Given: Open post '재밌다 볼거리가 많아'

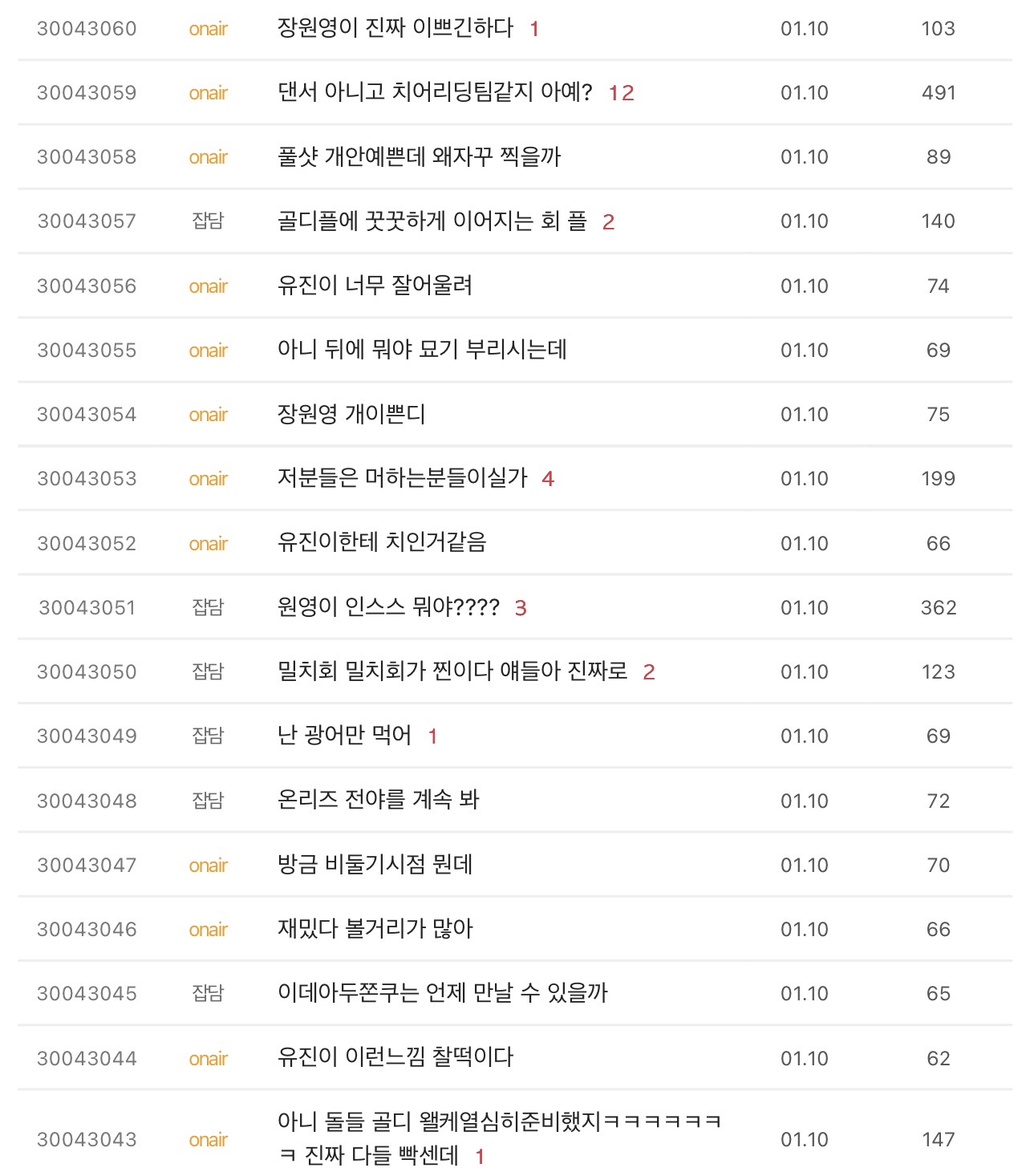Looking at the screenshot, I should click(x=375, y=929).
